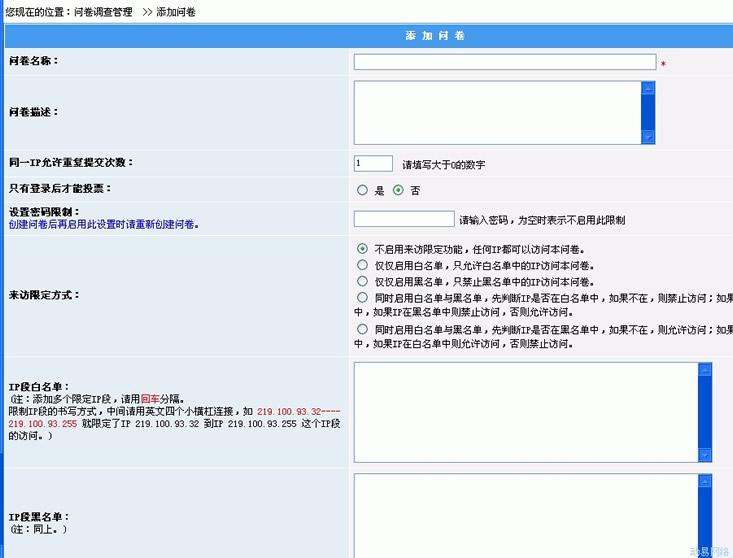Viewport: 733px width, 558px height.
Task: Select 否 for 只有登录后才能投票
Action: click(x=398, y=190)
